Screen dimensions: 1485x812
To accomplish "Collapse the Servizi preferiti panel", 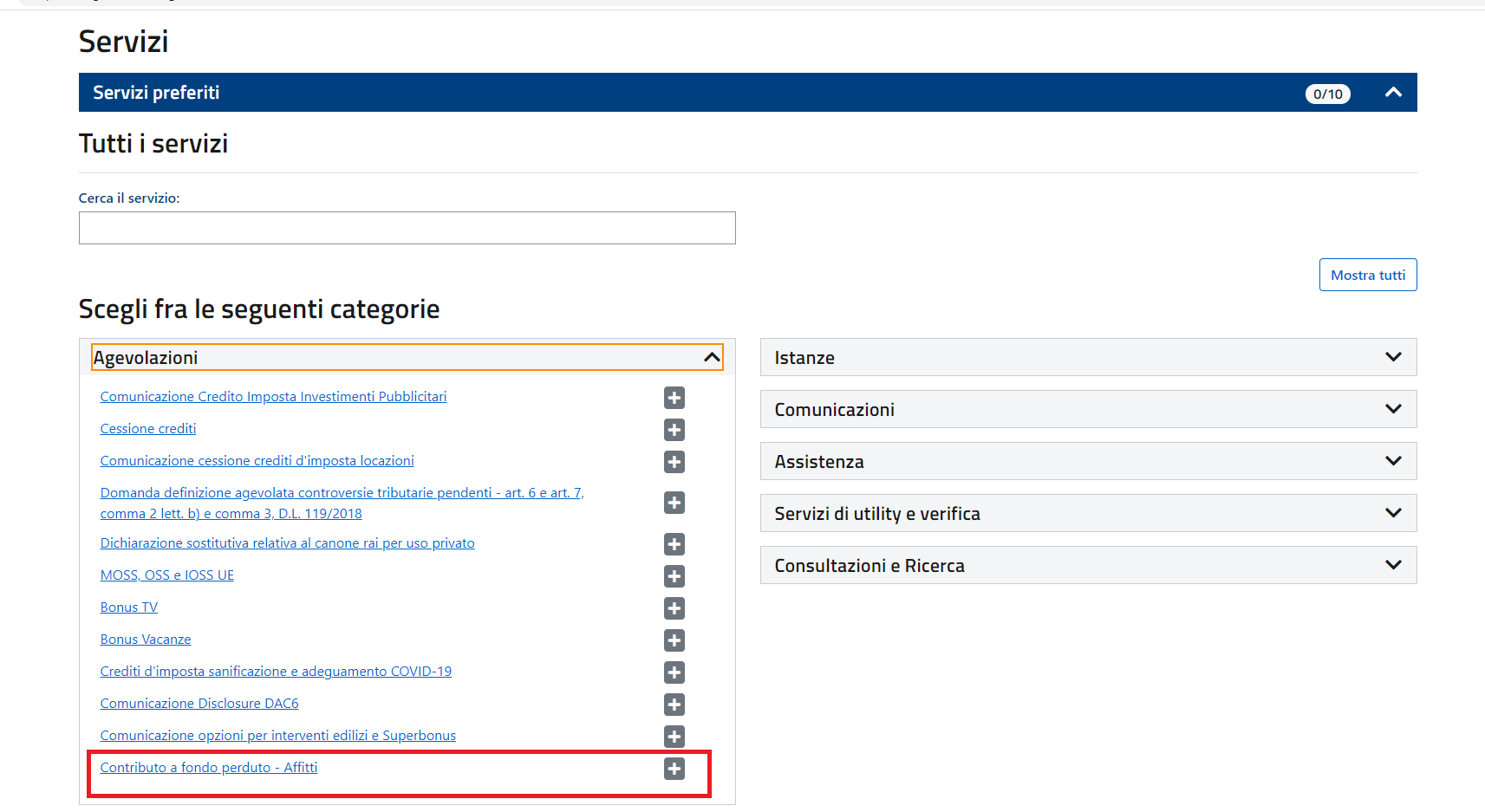I will pyautogui.click(x=1393, y=93).
